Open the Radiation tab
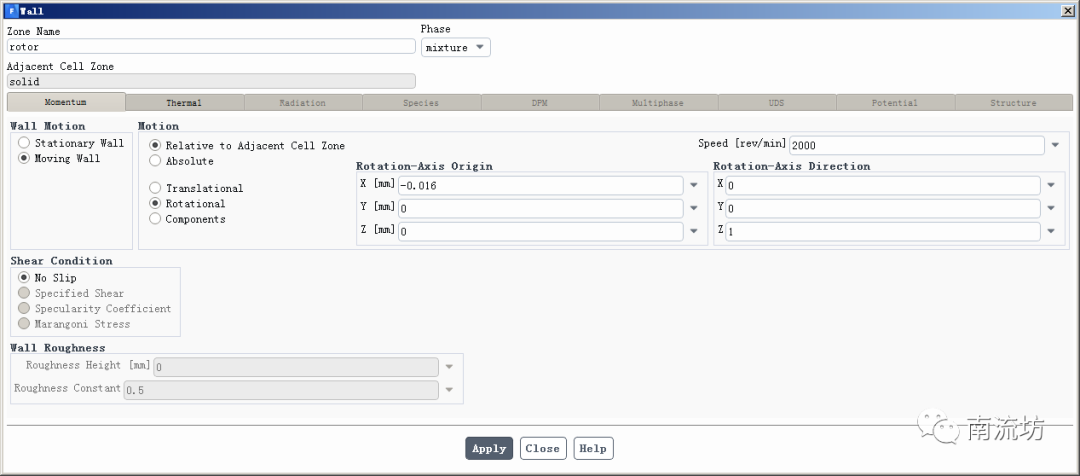Image resolution: width=1080 pixels, height=476 pixels. pyautogui.click(x=303, y=103)
